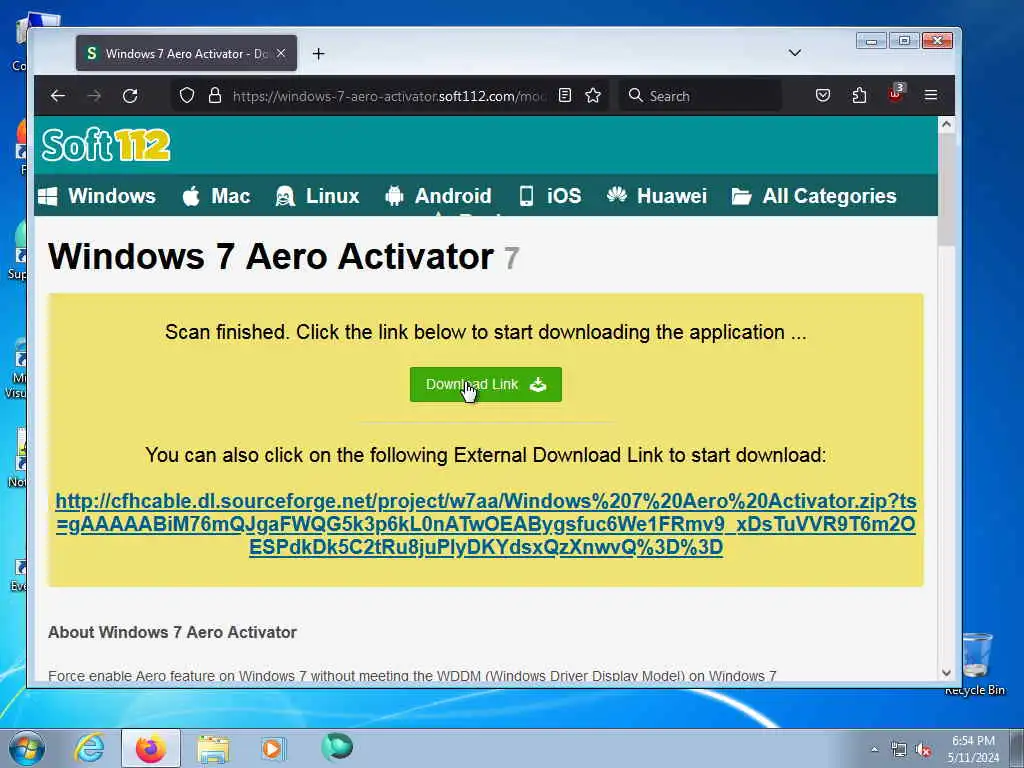The image size is (1024, 768).
Task: Click the vertical scrollbar thumb
Action: (x=946, y=190)
